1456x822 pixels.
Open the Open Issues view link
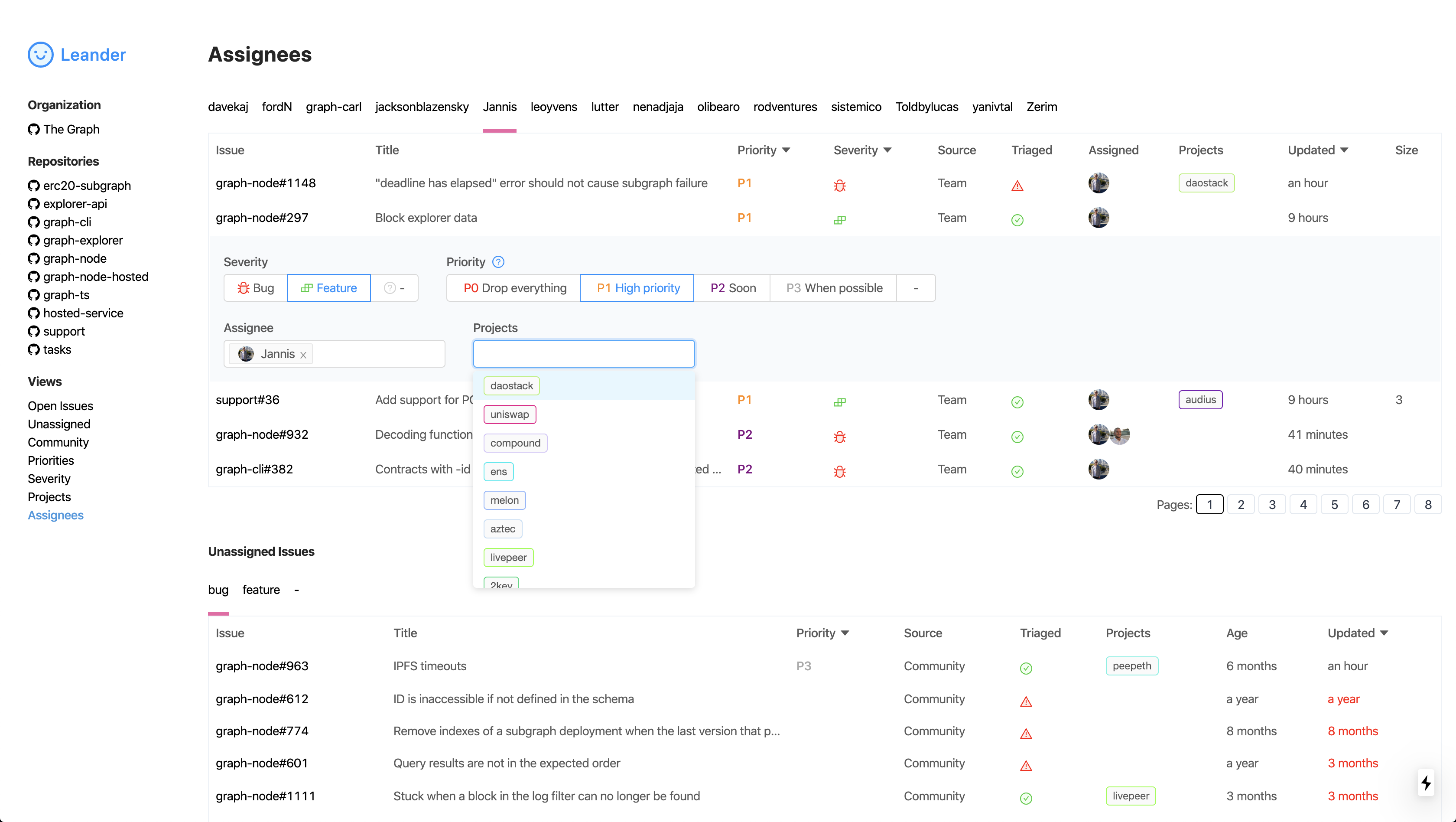point(61,406)
